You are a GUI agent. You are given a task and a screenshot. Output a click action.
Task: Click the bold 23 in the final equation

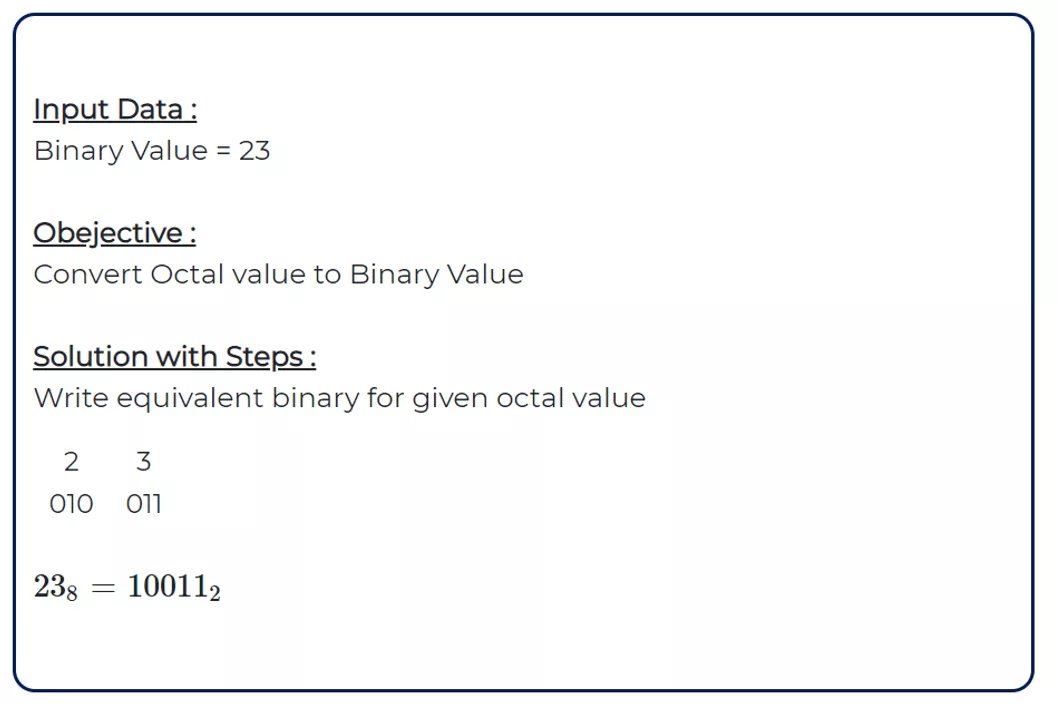(x=49, y=586)
